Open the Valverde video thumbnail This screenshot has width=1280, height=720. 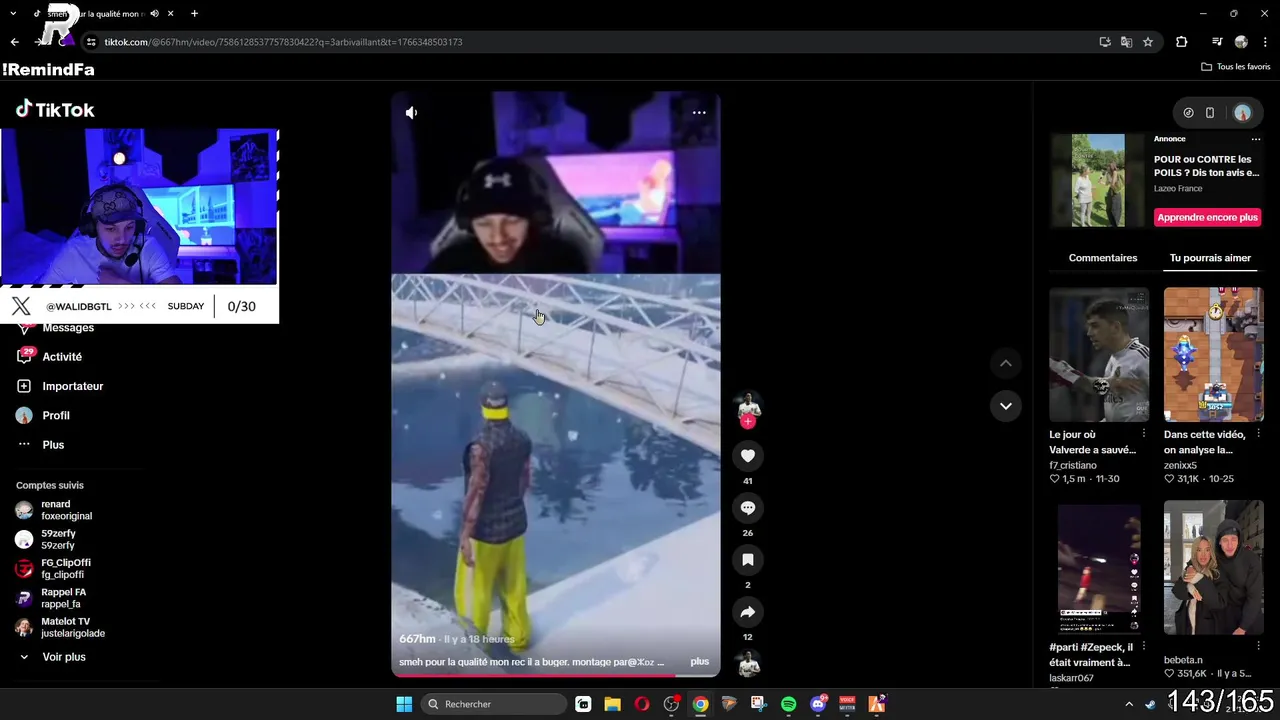1099,355
